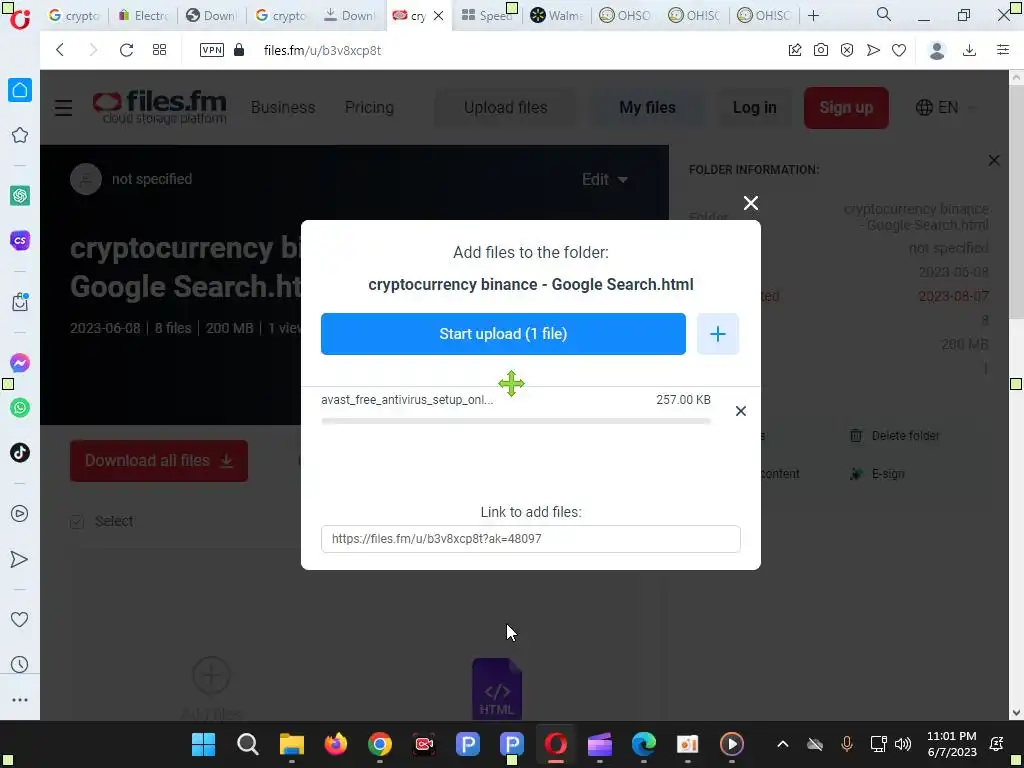Remove avast_free_antivirus_setup file from upload list
The width and height of the screenshot is (1024, 768).
(741, 411)
